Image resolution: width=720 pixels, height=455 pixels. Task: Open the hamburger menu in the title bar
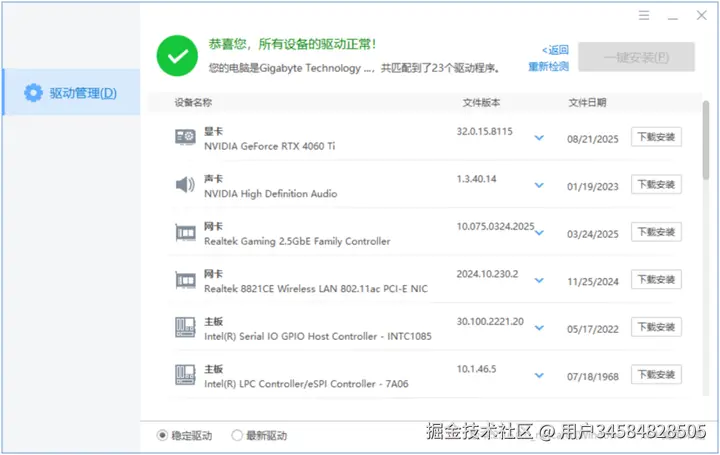coord(644,16)
